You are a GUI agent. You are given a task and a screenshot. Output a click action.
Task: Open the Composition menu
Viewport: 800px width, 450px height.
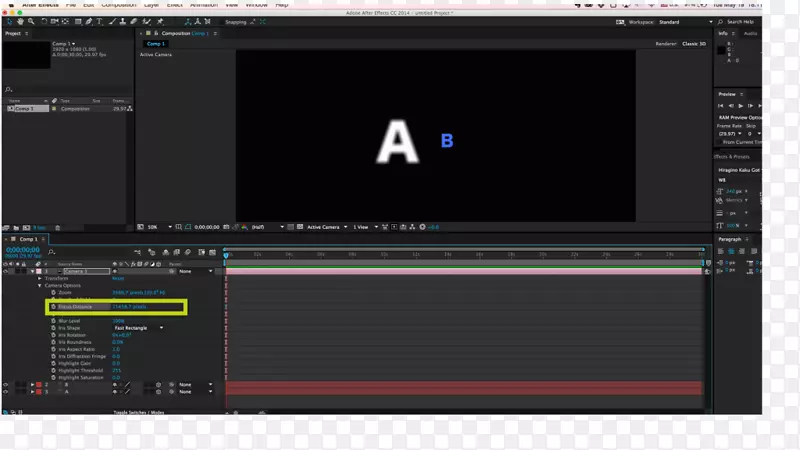coord(118,5)
